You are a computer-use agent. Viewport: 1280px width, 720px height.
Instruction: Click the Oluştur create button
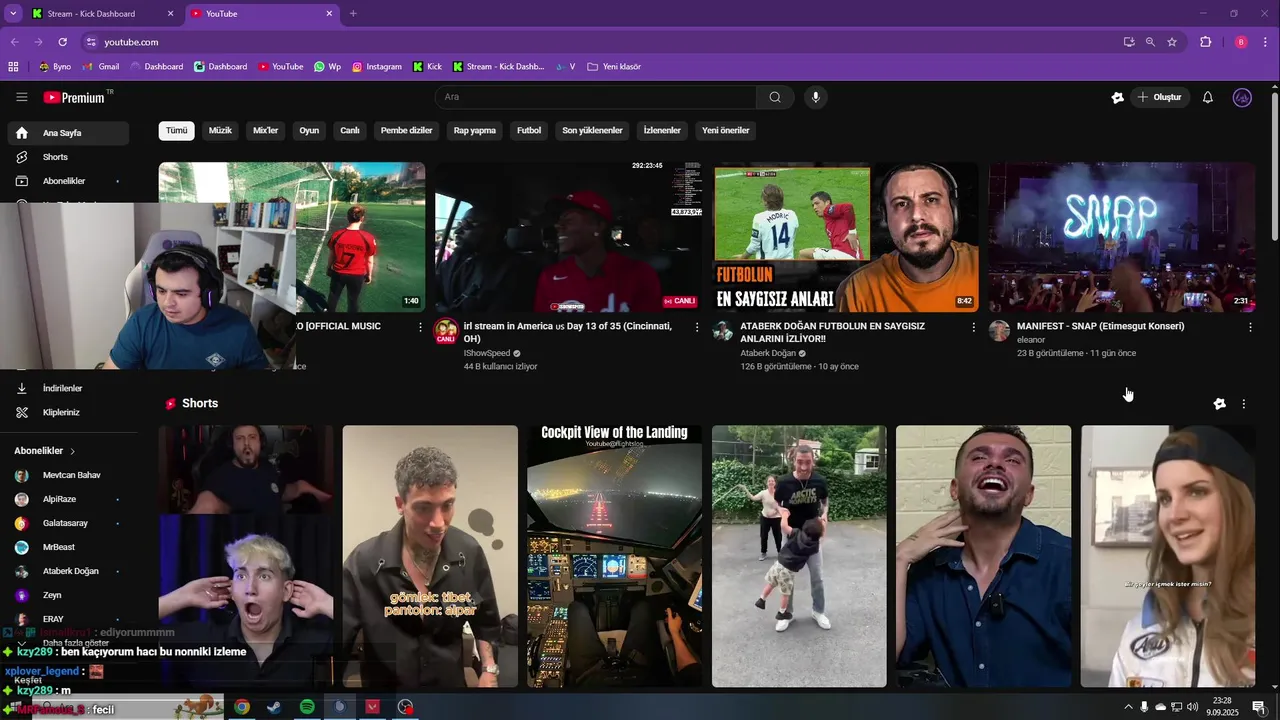1161,97
